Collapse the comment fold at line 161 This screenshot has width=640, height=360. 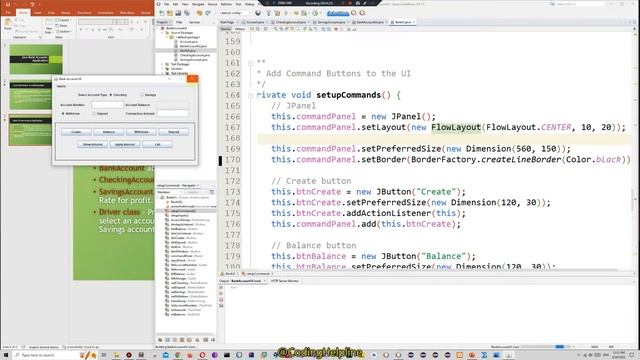[x=250, y=63]
